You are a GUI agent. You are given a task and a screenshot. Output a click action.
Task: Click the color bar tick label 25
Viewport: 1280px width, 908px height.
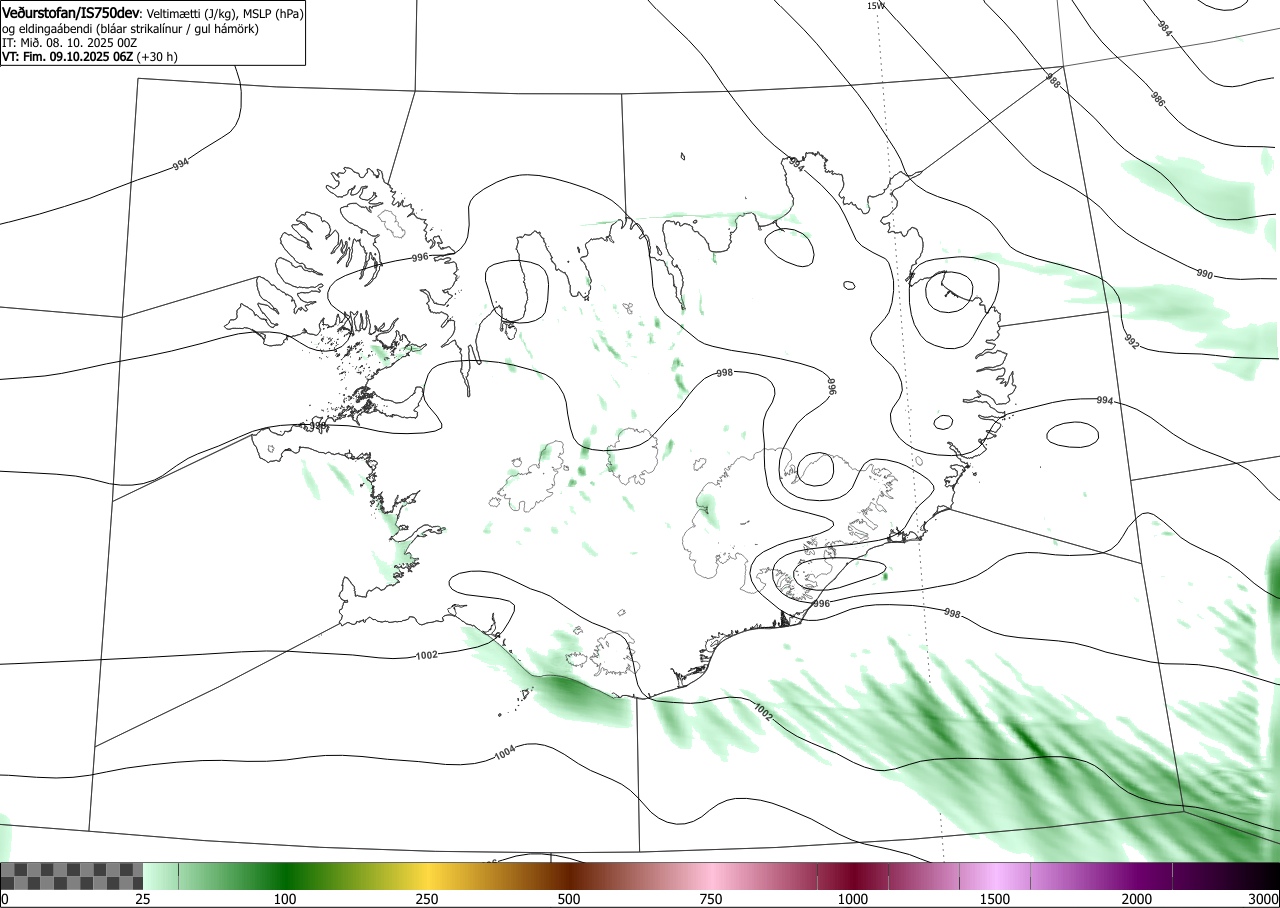[143, 899]
